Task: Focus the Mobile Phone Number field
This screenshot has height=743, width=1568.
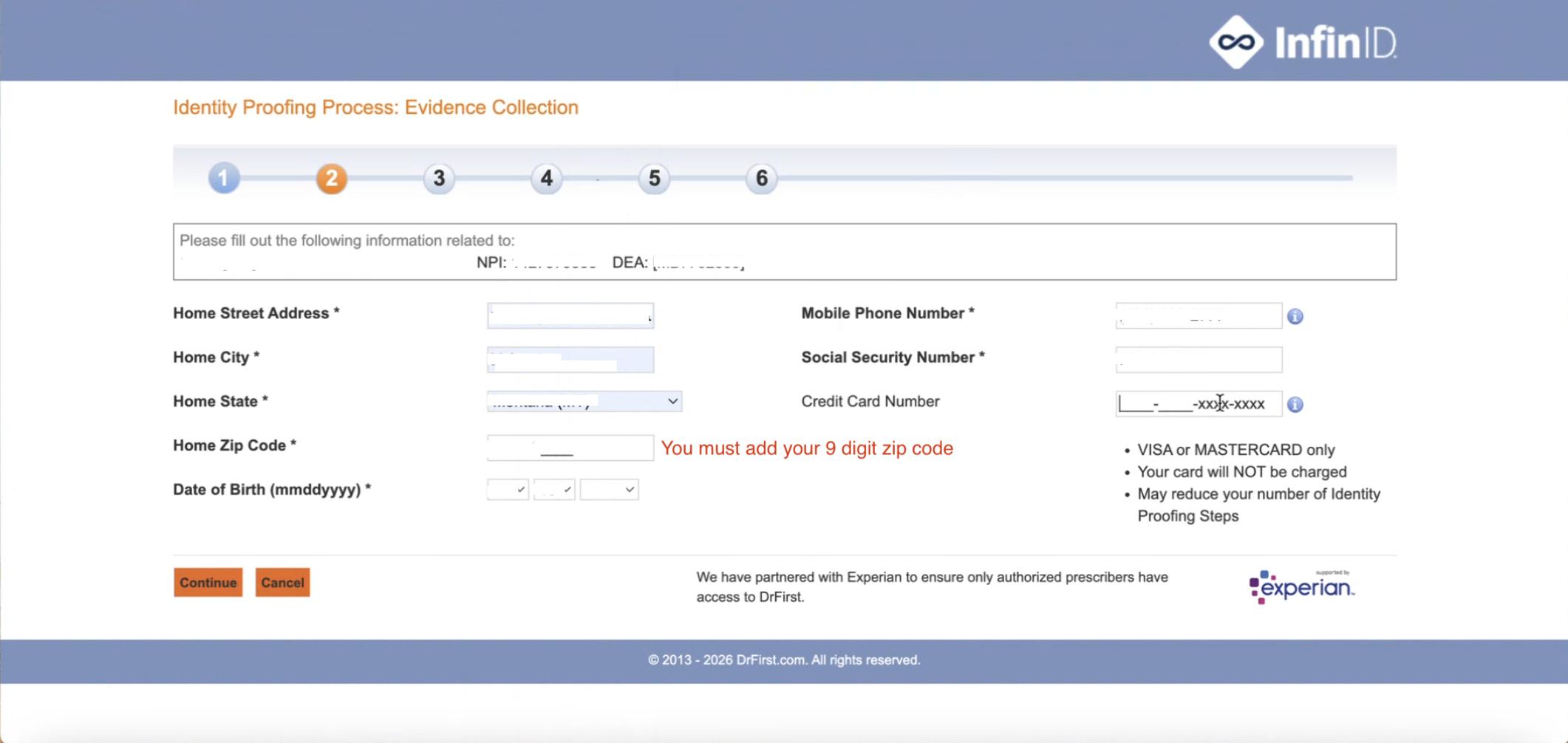Action: coord(1199,315)
